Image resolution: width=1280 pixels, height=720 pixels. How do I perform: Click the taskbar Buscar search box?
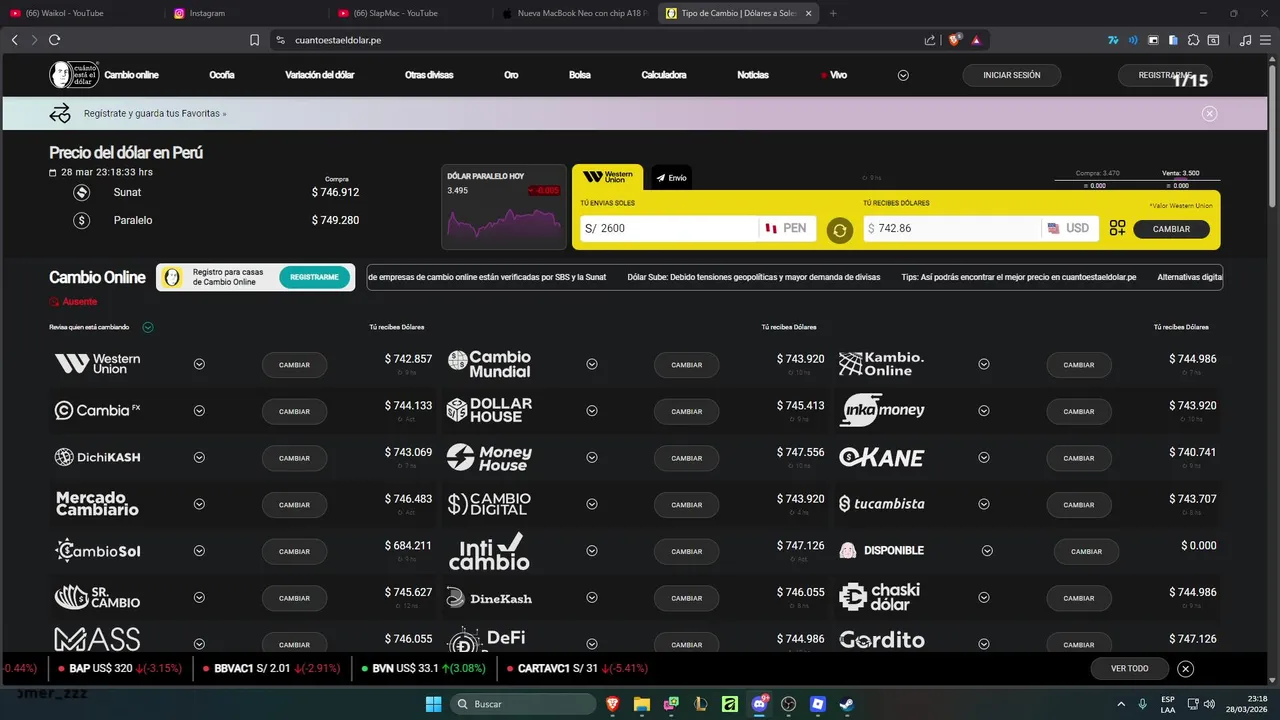pos(521,704)
